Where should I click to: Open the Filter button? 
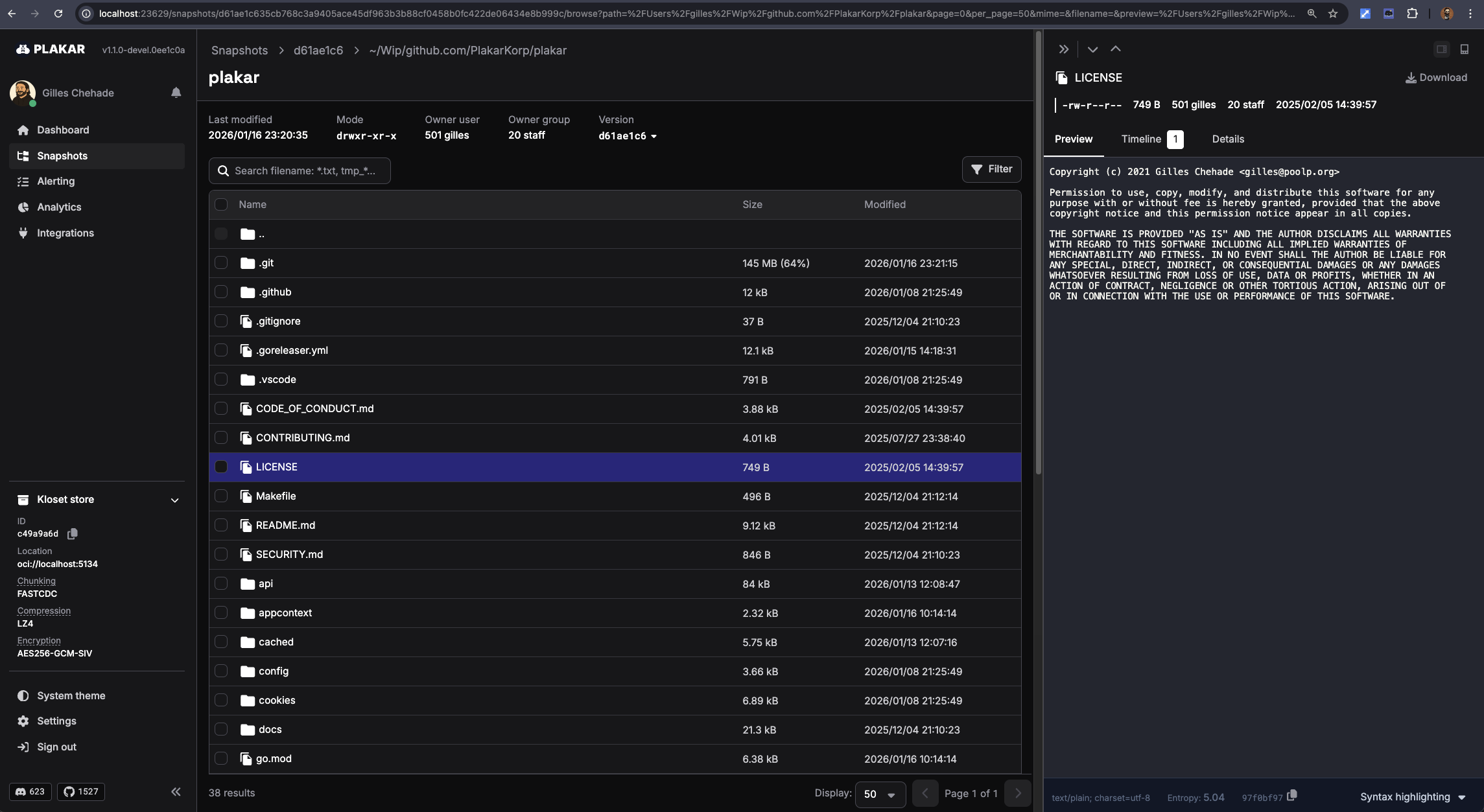tap(991, 169)
